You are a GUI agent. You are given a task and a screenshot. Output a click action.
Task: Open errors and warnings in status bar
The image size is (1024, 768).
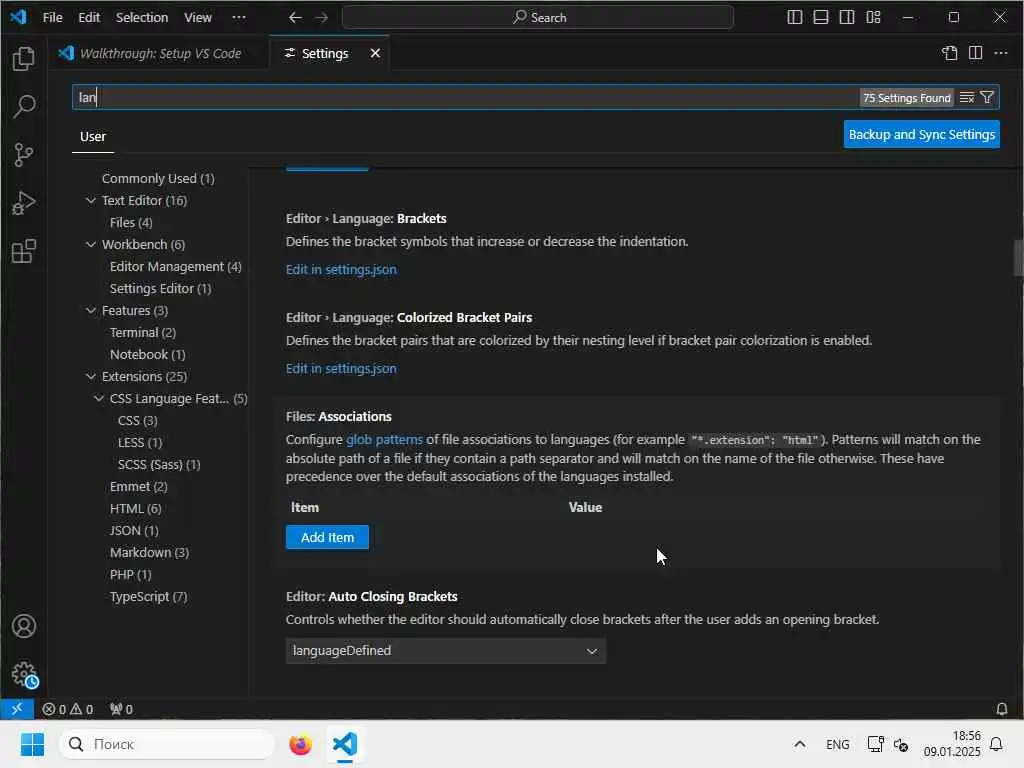(x=67, y=709)
